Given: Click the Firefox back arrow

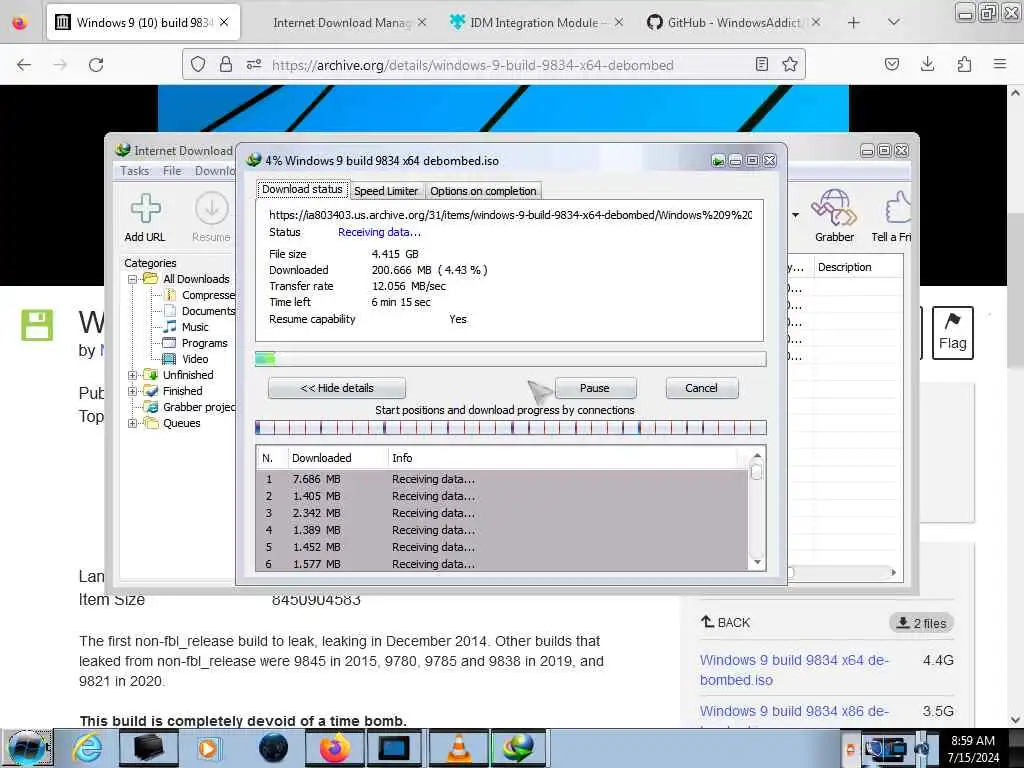Looking at the screenshot, I should pos(24,65).
